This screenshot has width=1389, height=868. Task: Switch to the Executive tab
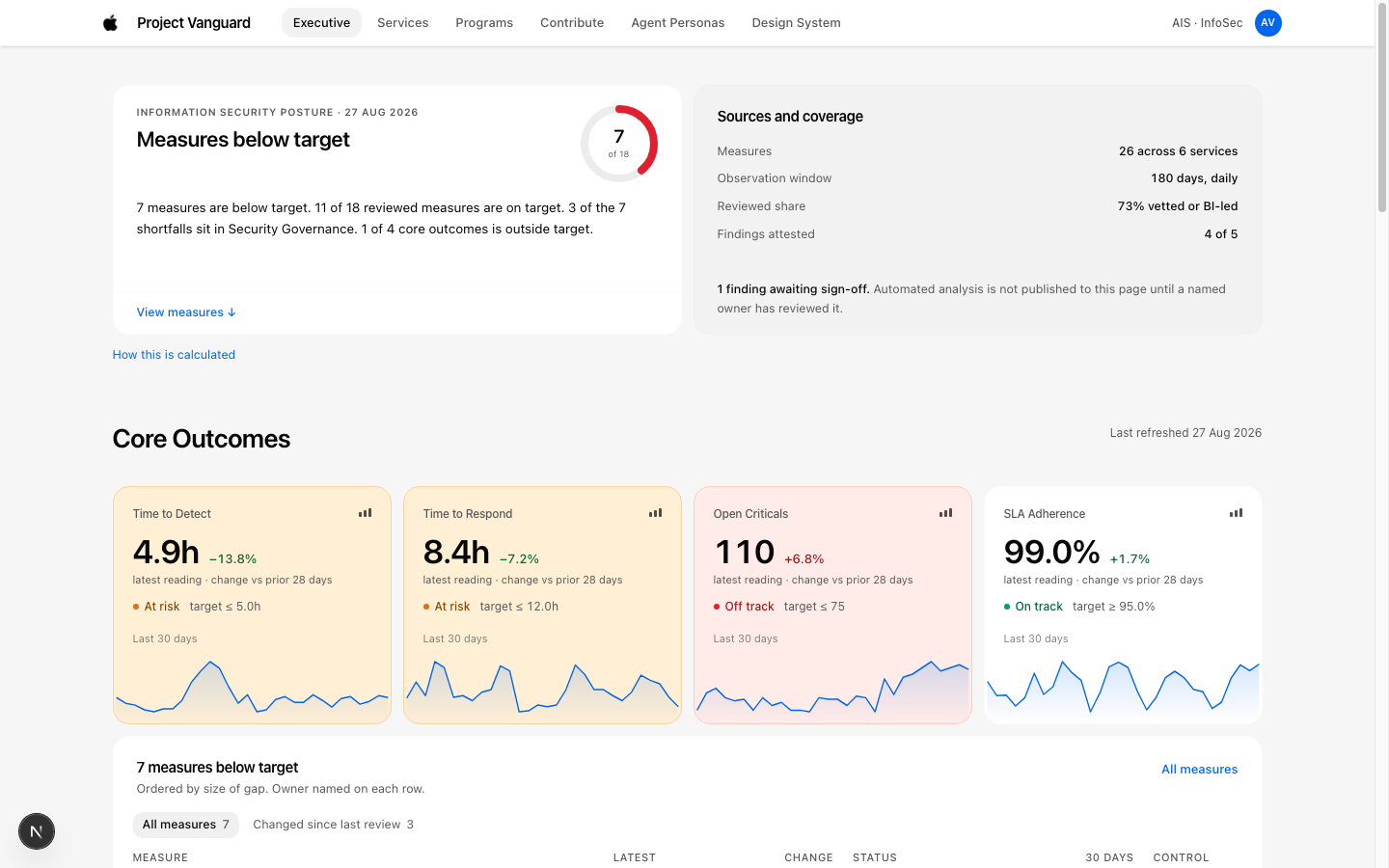tap(321, 22)
